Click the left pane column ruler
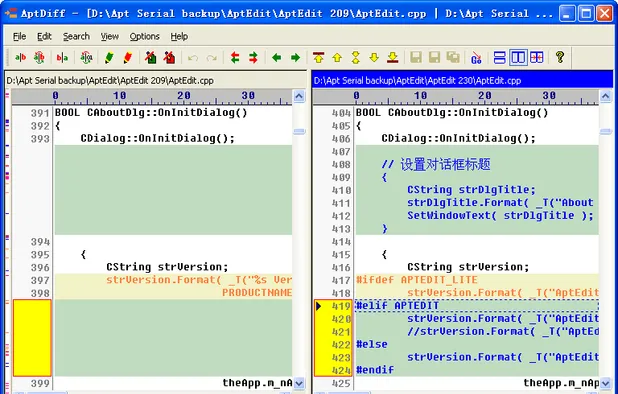 coord(152,97)
